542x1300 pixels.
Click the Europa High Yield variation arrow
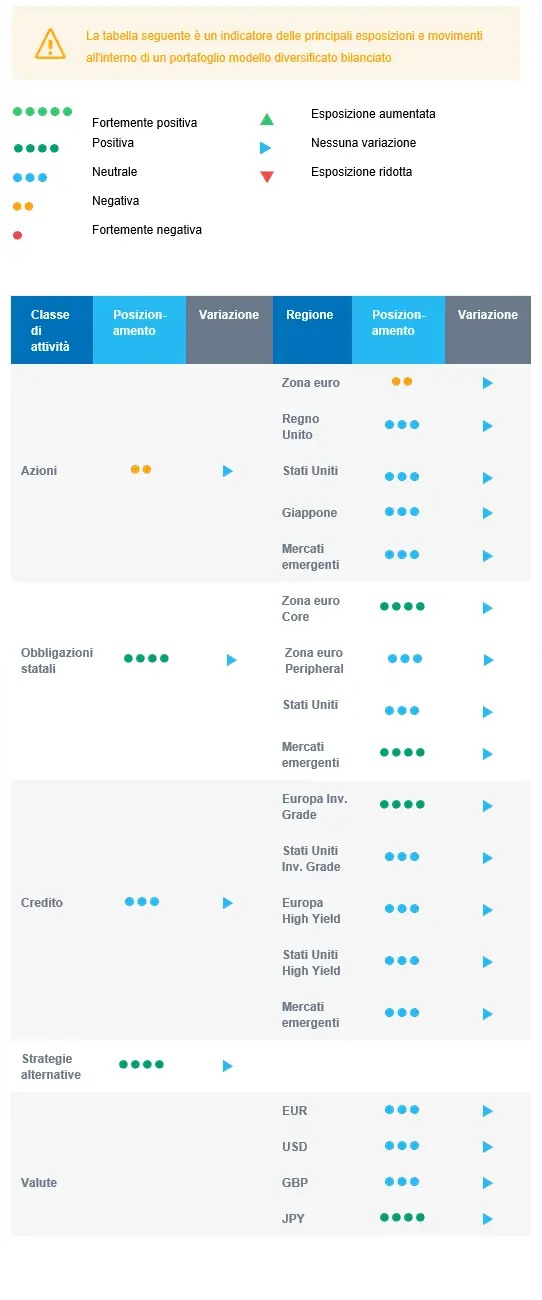pyautogui.click(x=488, y=910)
